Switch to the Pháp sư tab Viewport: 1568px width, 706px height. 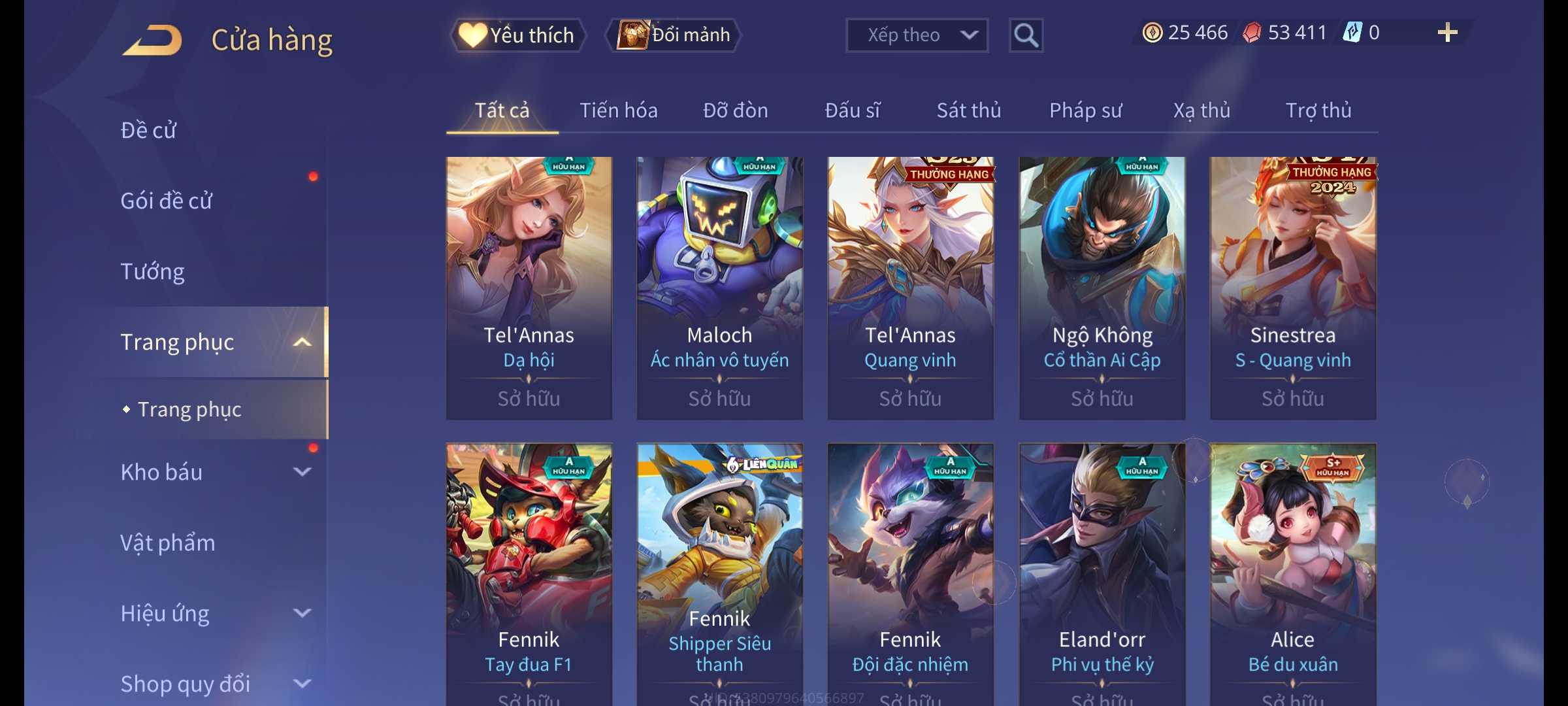click(1085, 110)
